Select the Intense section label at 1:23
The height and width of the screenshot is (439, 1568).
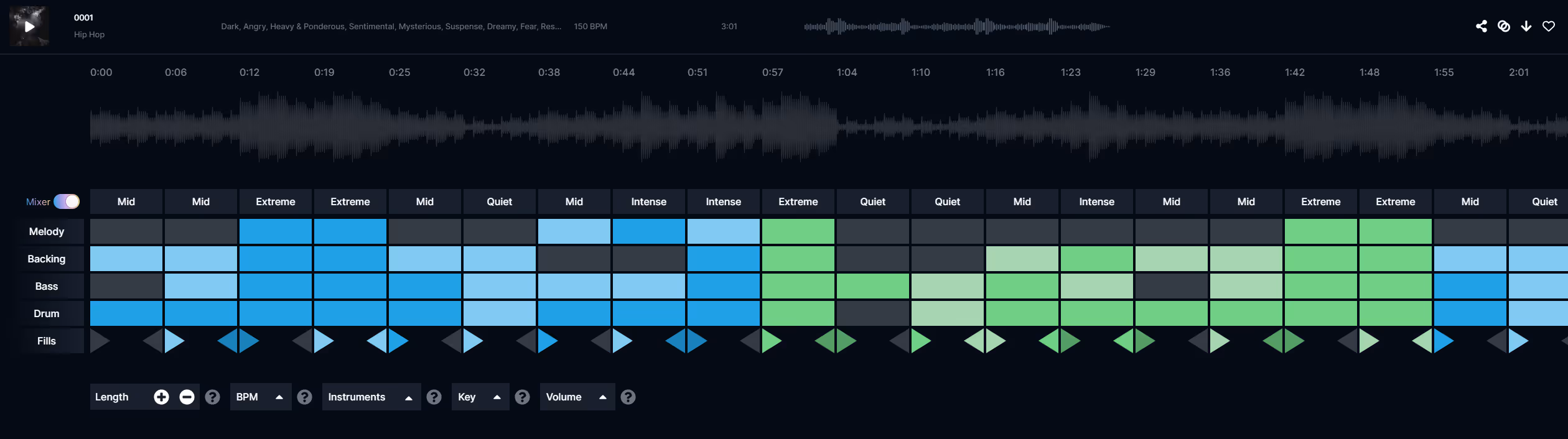[x=1097, y=201]
